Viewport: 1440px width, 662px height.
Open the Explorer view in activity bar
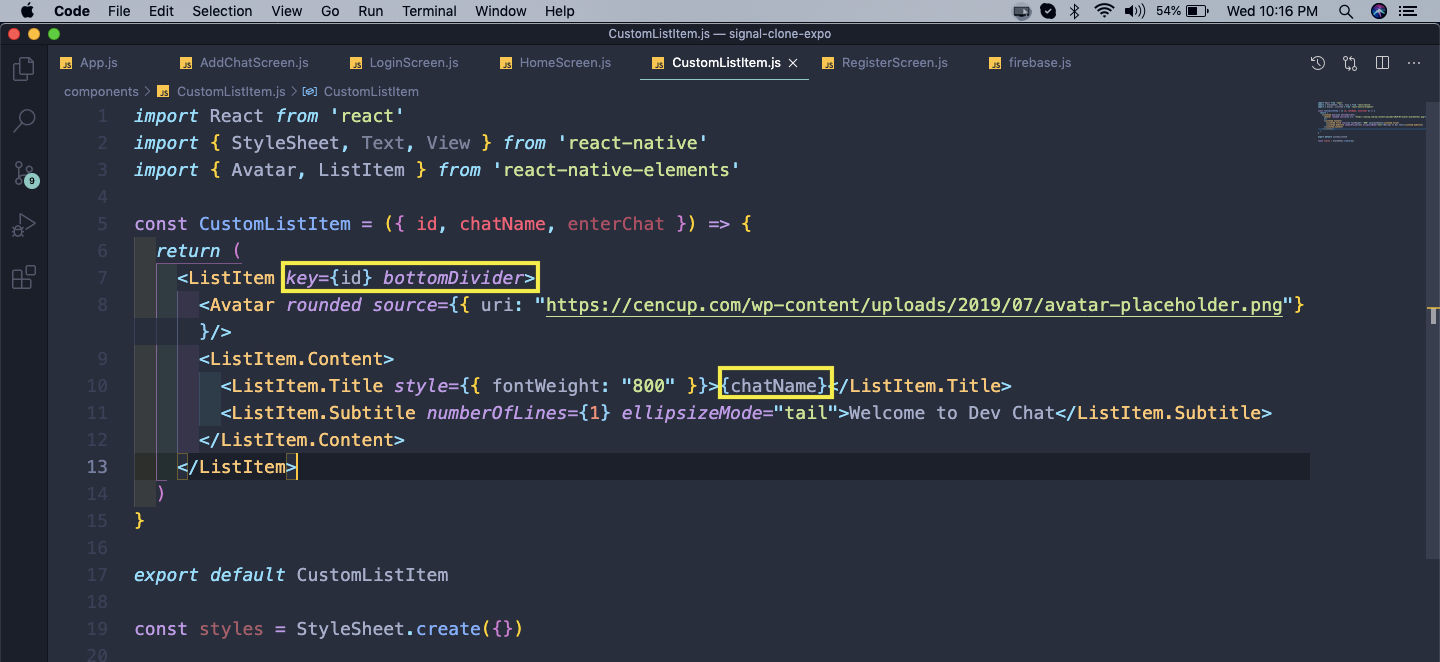[x=23, y=69]
